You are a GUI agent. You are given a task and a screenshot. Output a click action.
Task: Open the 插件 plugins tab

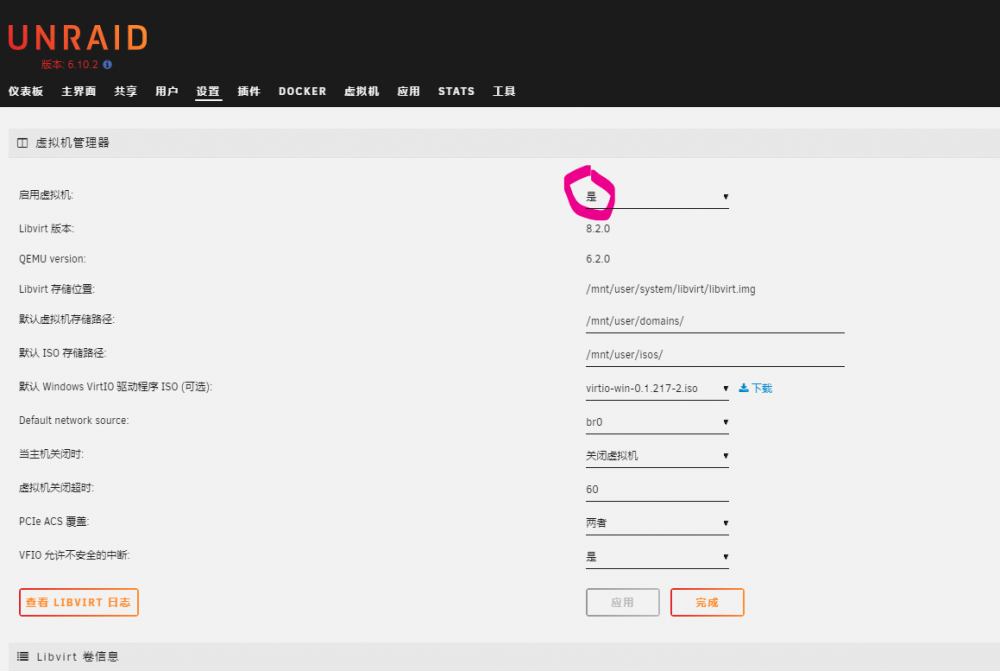[249, 91]
